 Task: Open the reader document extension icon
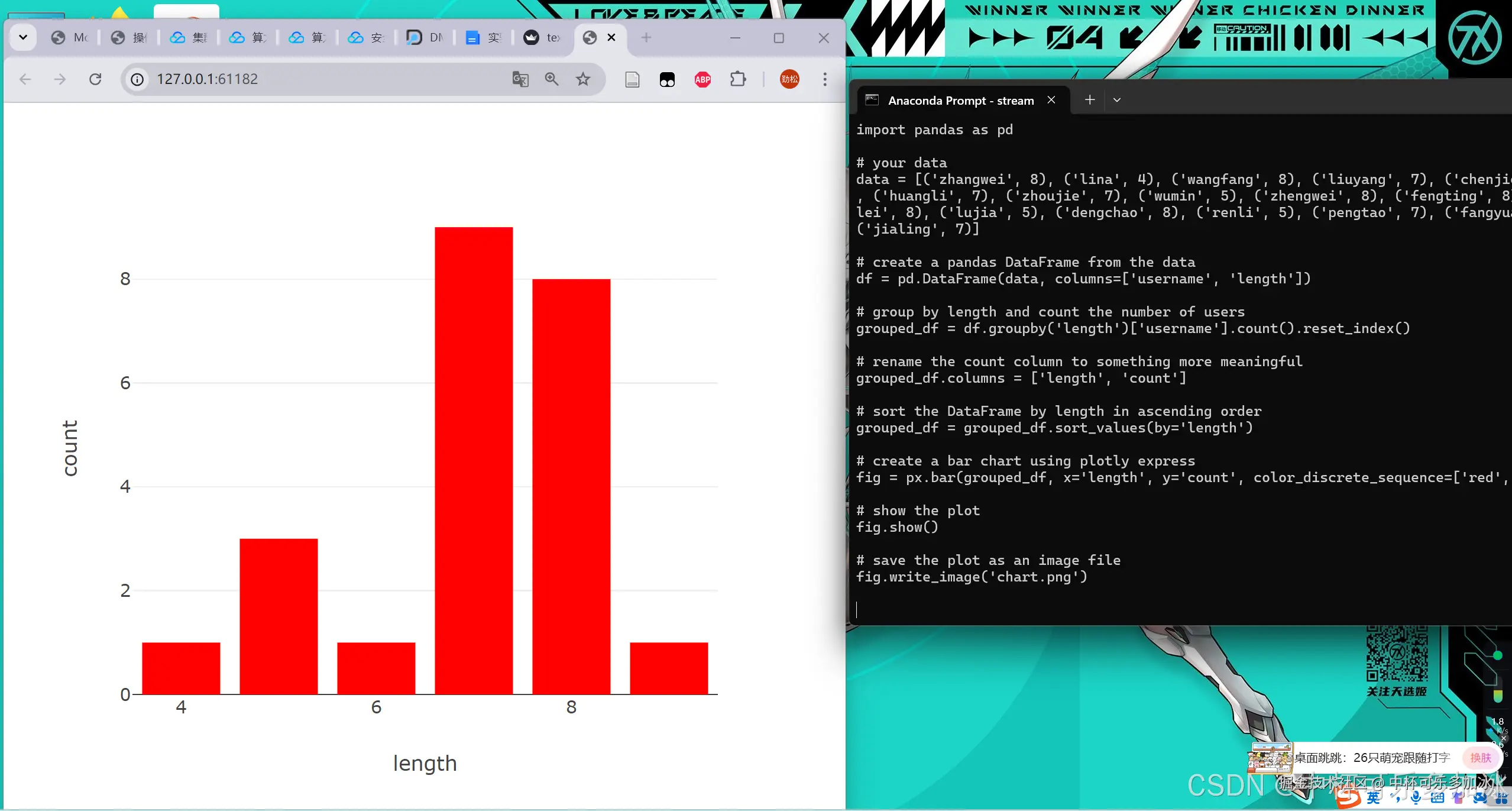click(632, 79)
